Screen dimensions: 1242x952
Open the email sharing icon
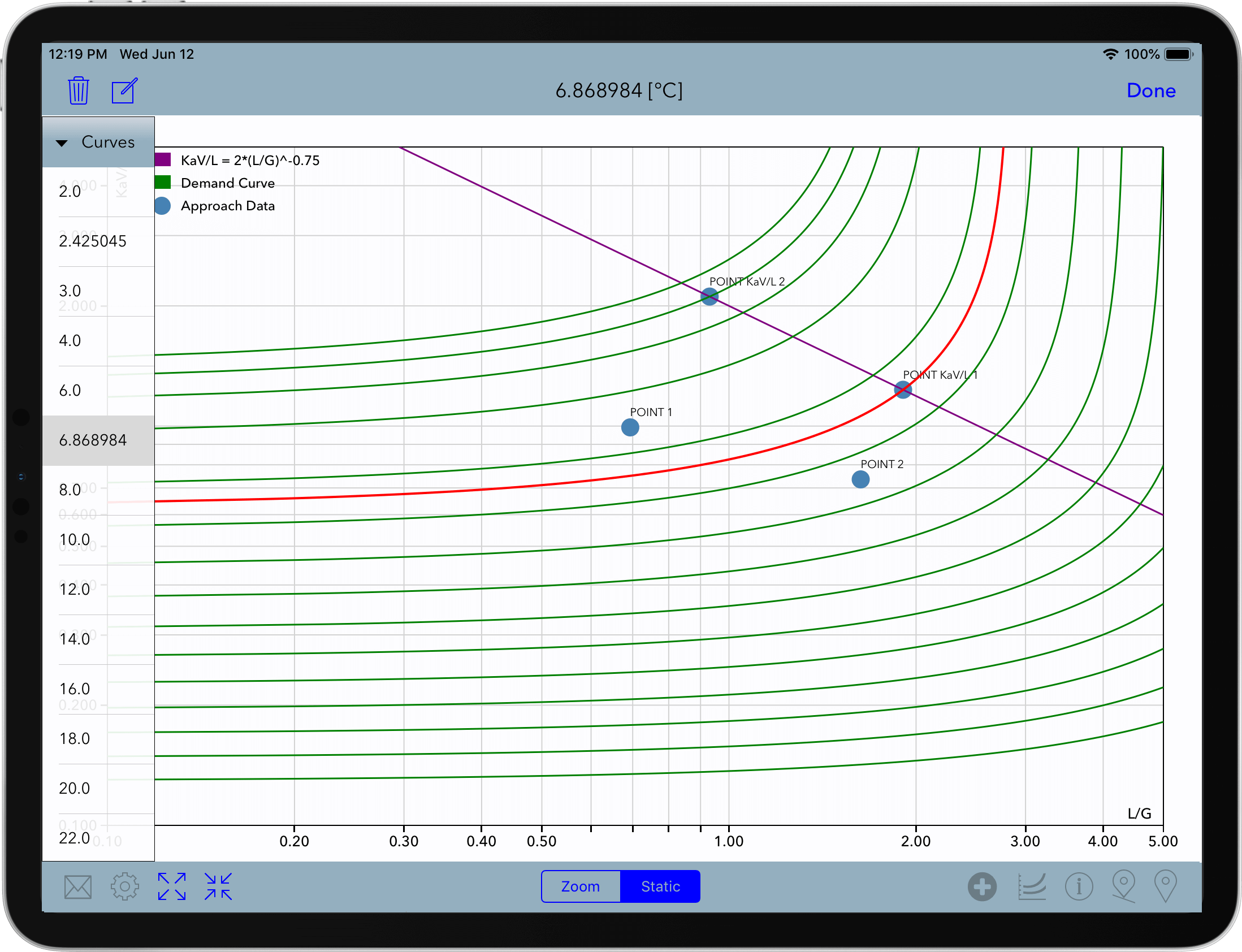(77, 886)
